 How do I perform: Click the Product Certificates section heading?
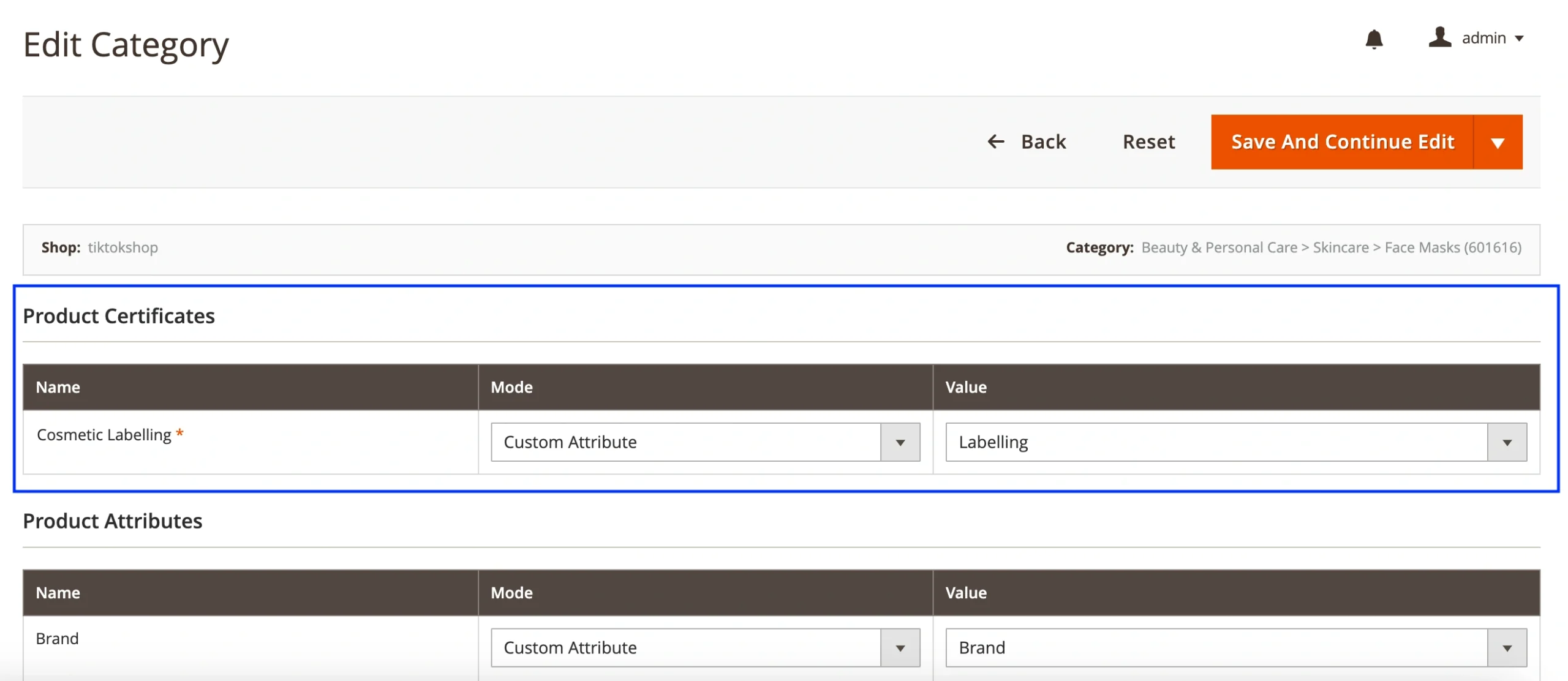coord(119,315)
